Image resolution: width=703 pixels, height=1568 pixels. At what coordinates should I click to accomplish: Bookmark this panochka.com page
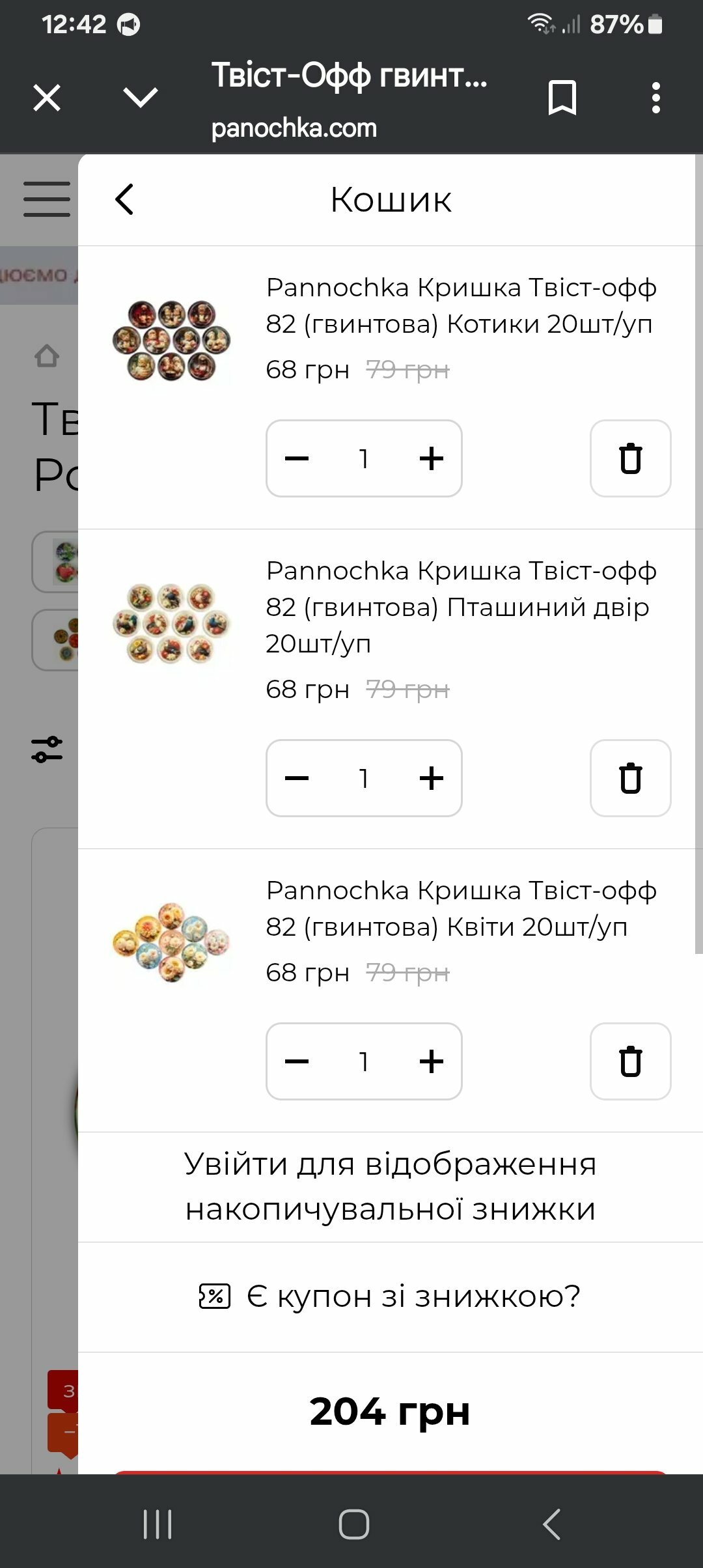(x=562, y=98)
